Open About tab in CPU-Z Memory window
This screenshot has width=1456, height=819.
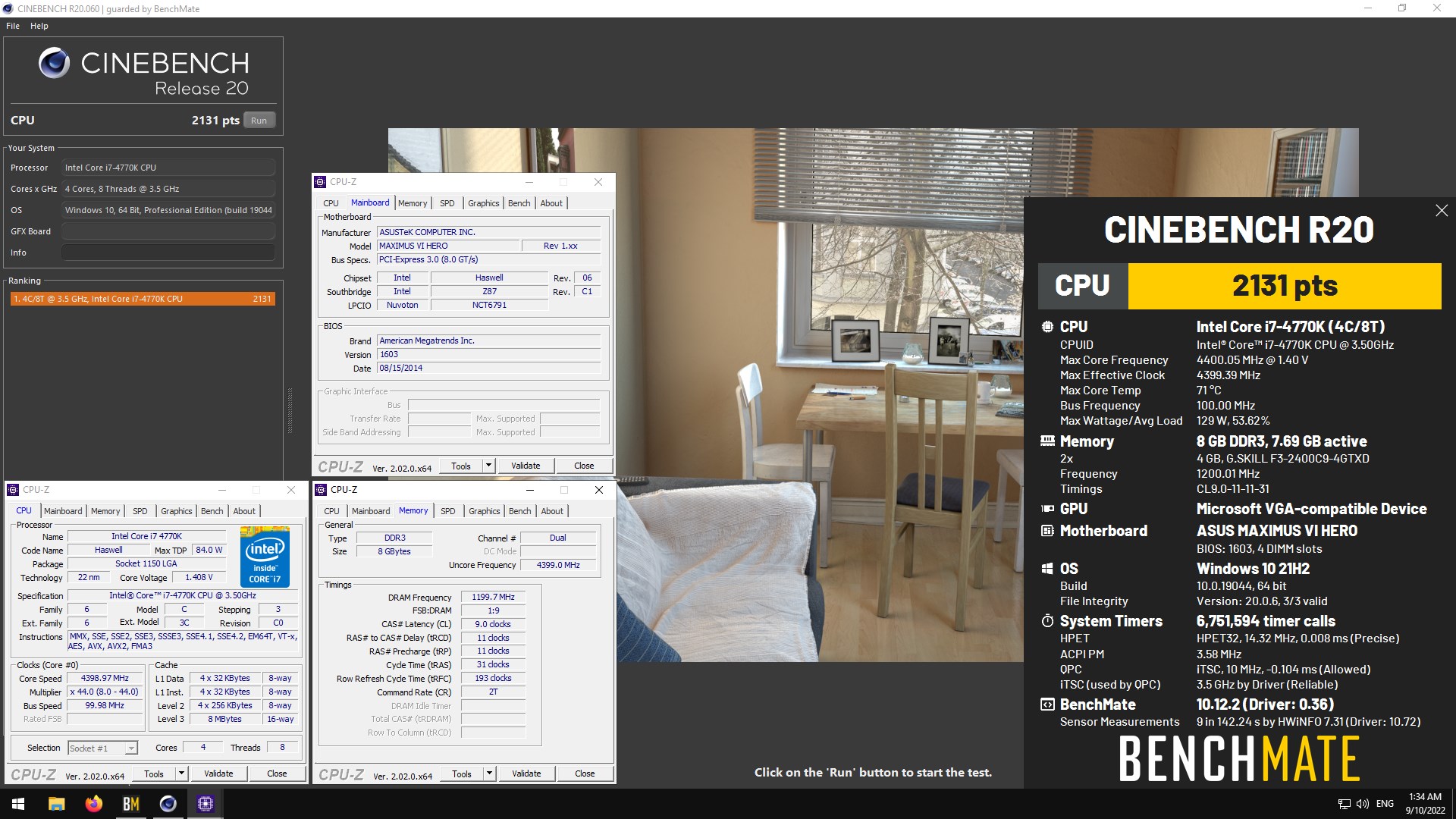pos(552,511)
